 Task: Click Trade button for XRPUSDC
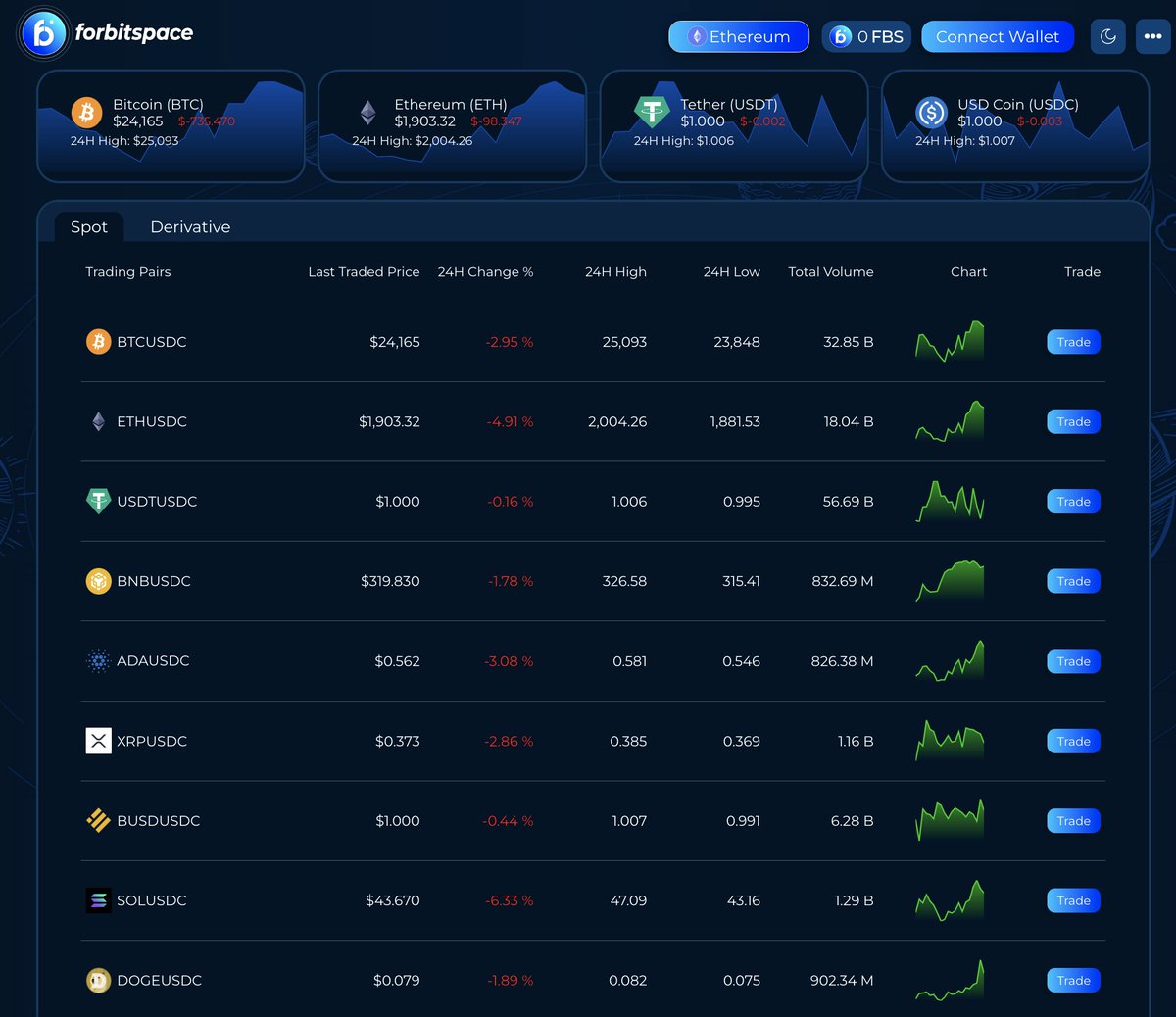[1073, 741]
